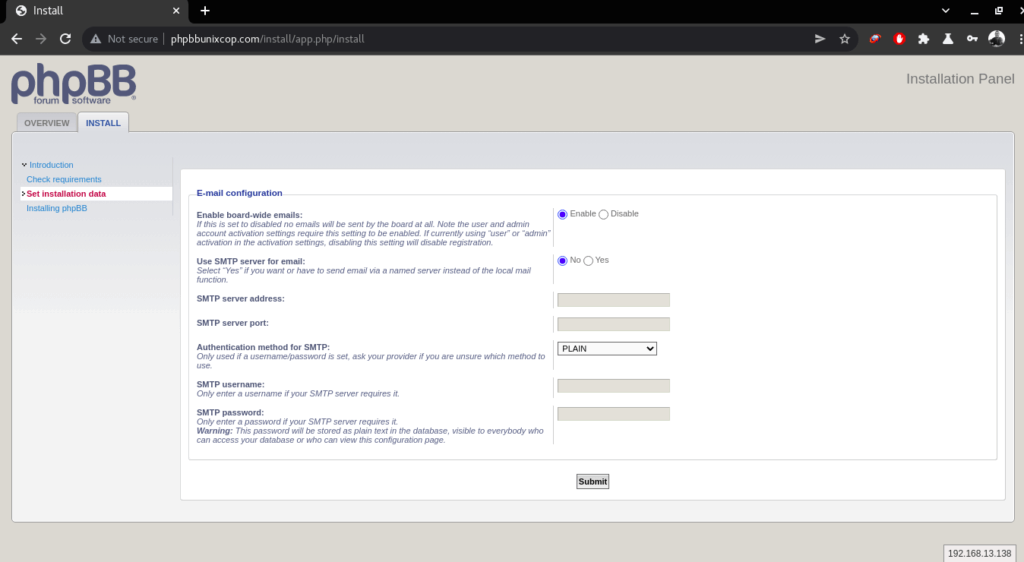Bookmark this page with the star icon
Image resolution: width=1024 pixels, height=562 pixels.
tap(844, 39)
